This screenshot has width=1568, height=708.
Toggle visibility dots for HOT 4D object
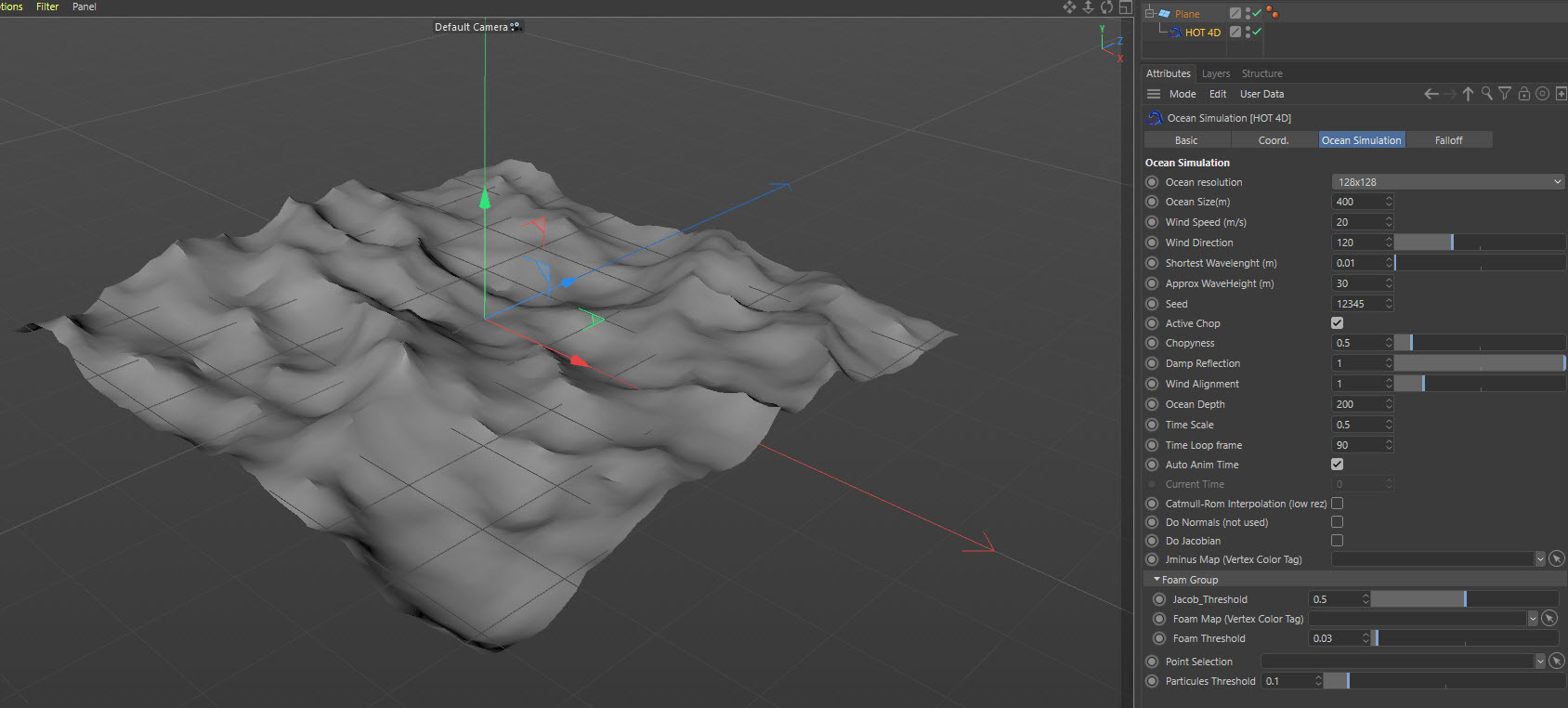tap(1247, 32)
